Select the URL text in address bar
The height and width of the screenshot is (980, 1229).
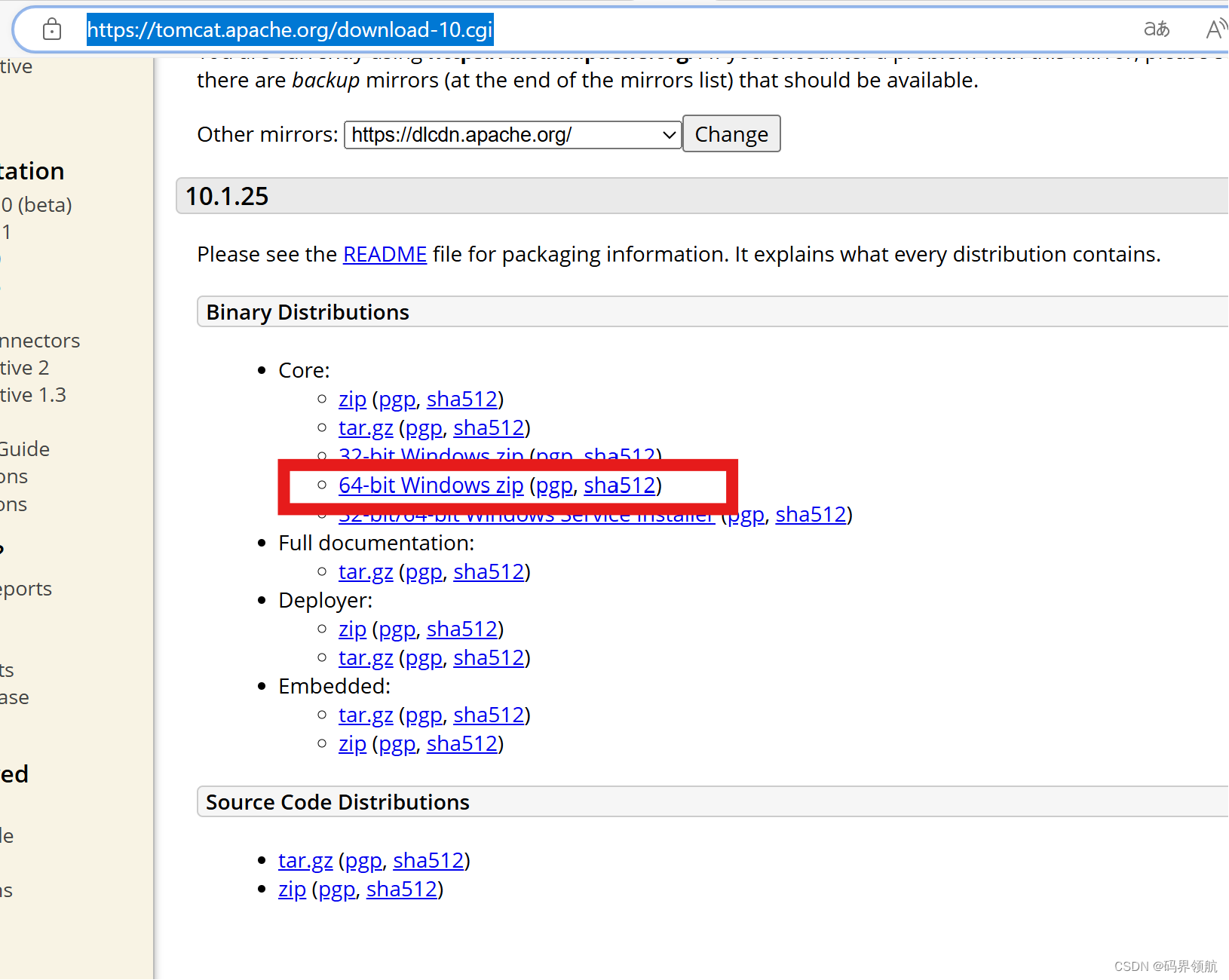(x=290, y=29)
